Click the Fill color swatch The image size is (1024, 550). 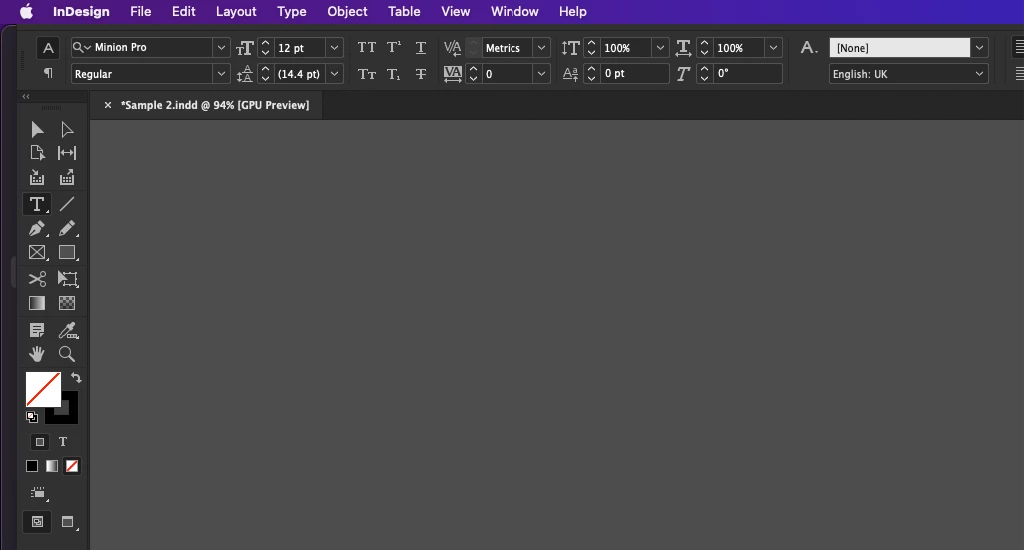(x=43, y=389)
